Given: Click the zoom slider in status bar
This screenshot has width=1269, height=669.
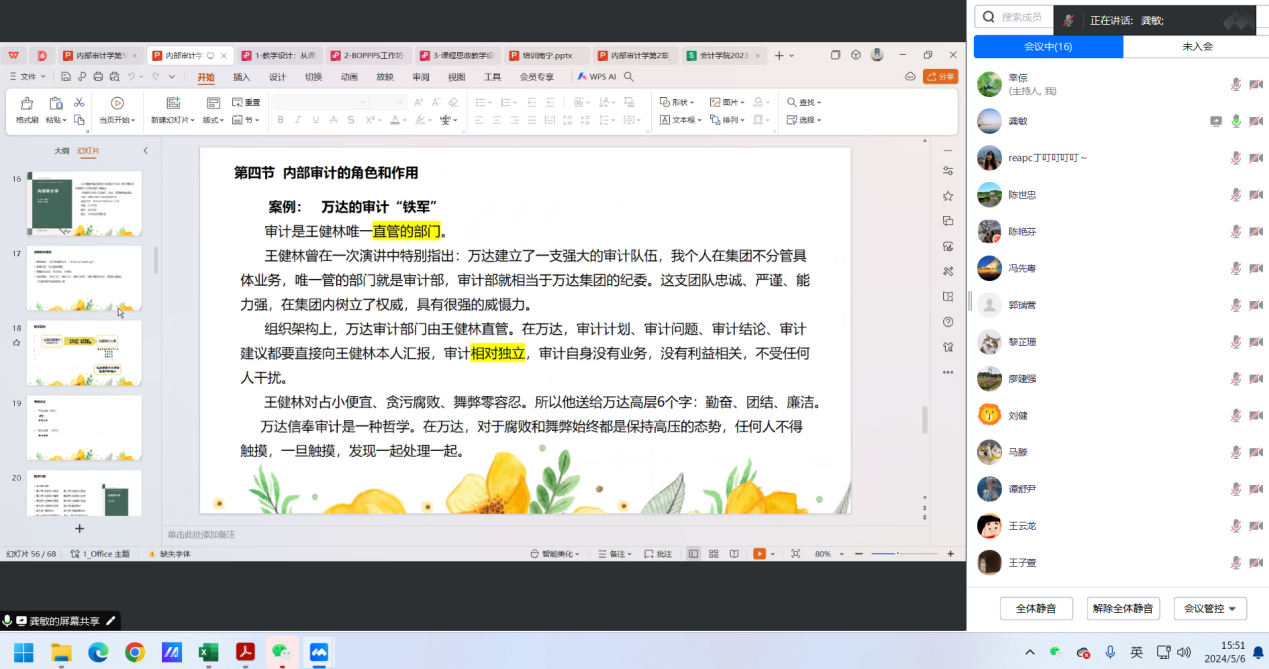Looking at the screenshot, I should (x=897, y=554).
